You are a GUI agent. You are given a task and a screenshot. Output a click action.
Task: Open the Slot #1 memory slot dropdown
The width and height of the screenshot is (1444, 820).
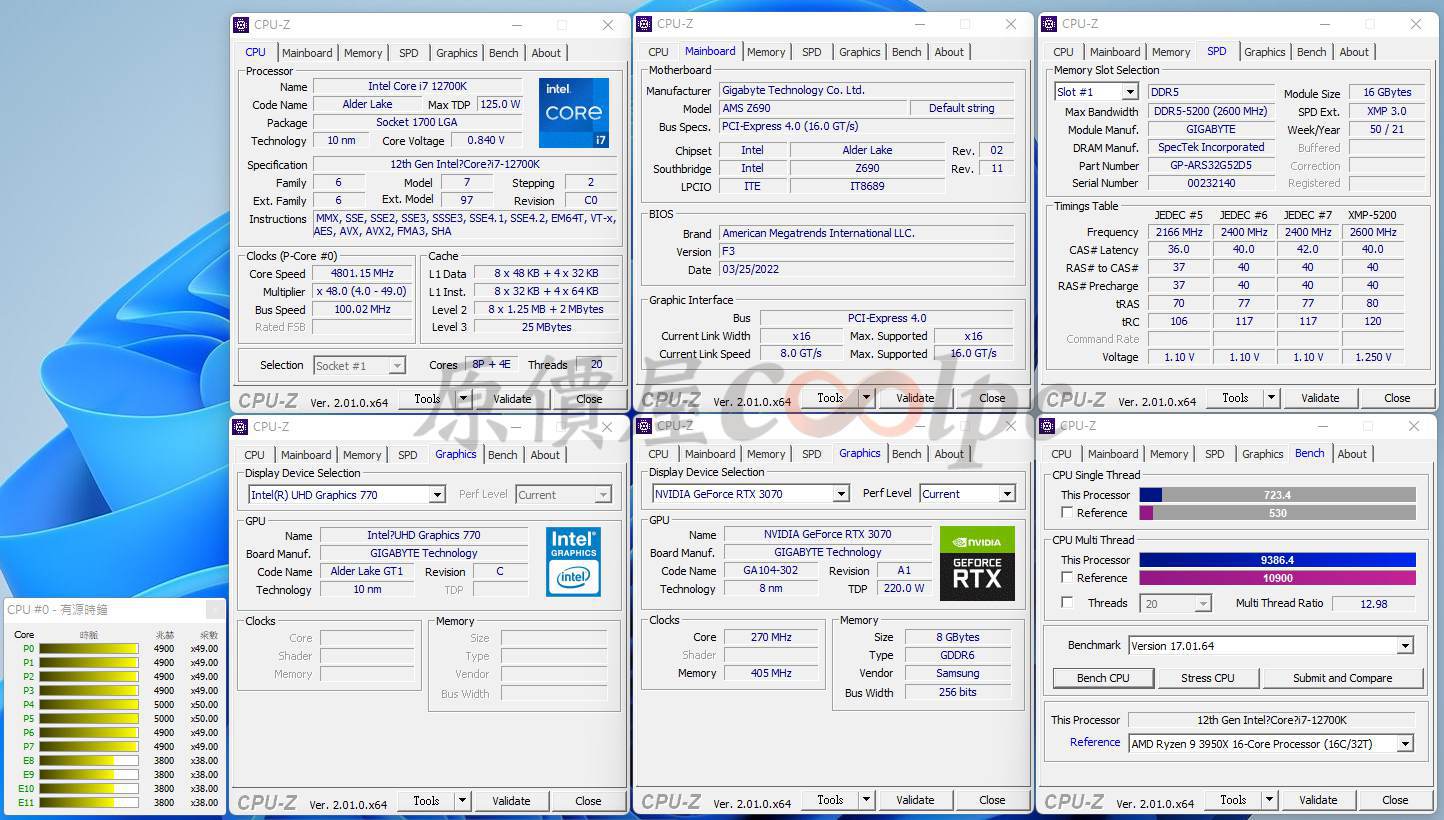(1130, 92)
